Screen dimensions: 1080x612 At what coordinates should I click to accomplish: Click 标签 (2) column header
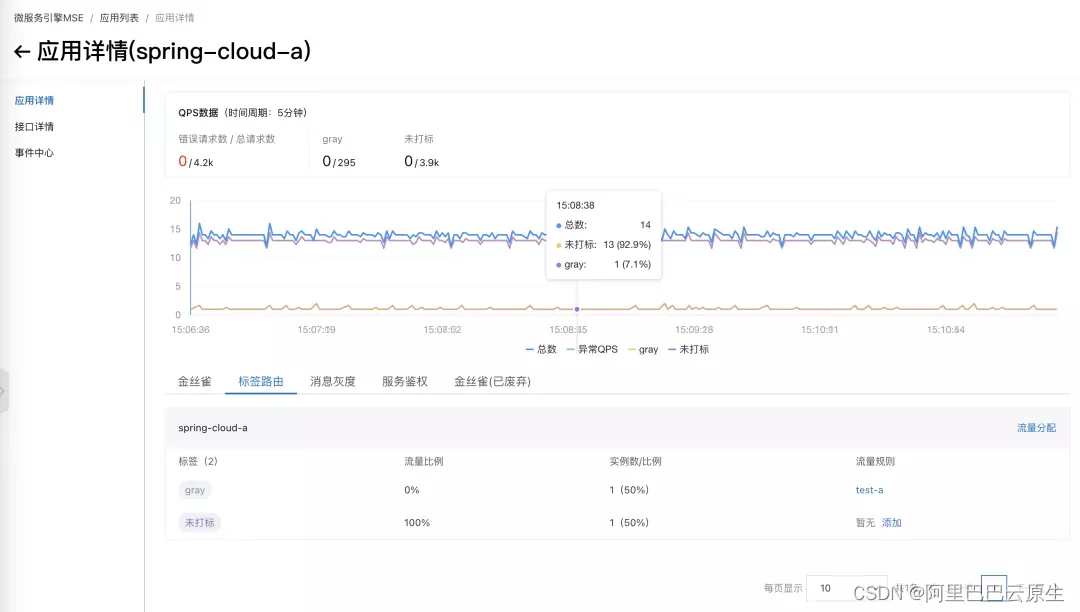click(198, 461)
